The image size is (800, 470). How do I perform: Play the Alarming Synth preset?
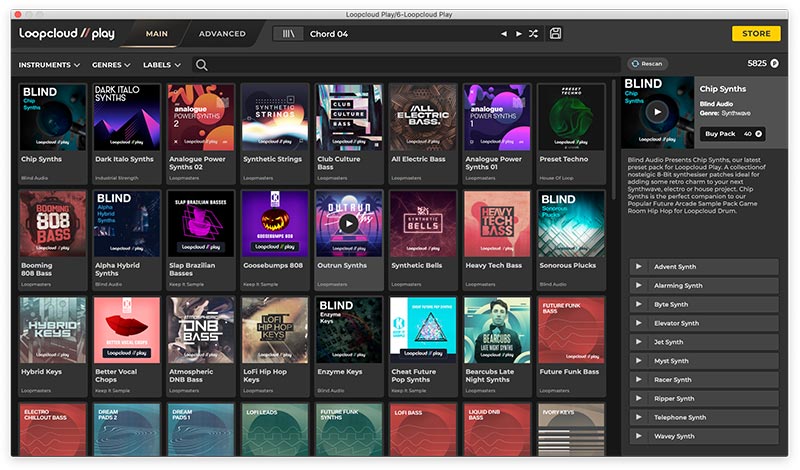point(638,285)
